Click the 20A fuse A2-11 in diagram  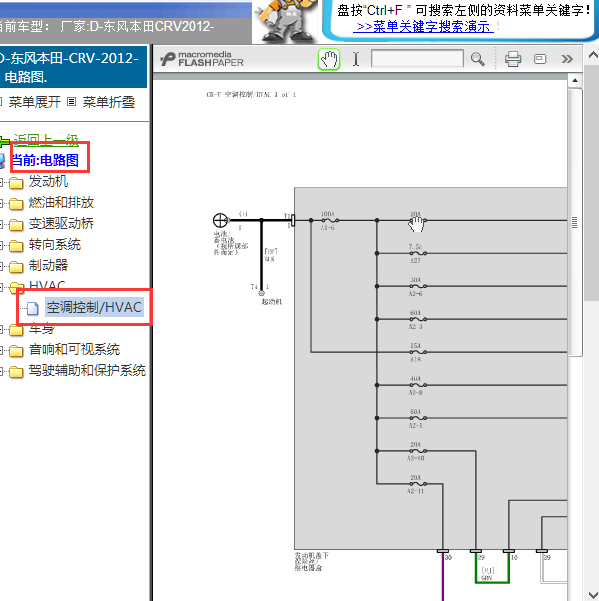[417, 484]
